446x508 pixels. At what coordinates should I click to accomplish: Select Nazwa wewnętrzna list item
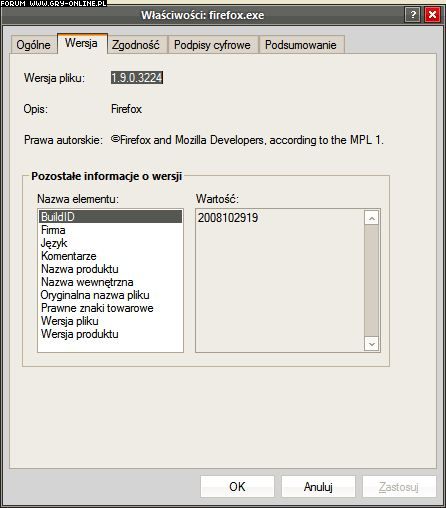(x=110, y=282)
